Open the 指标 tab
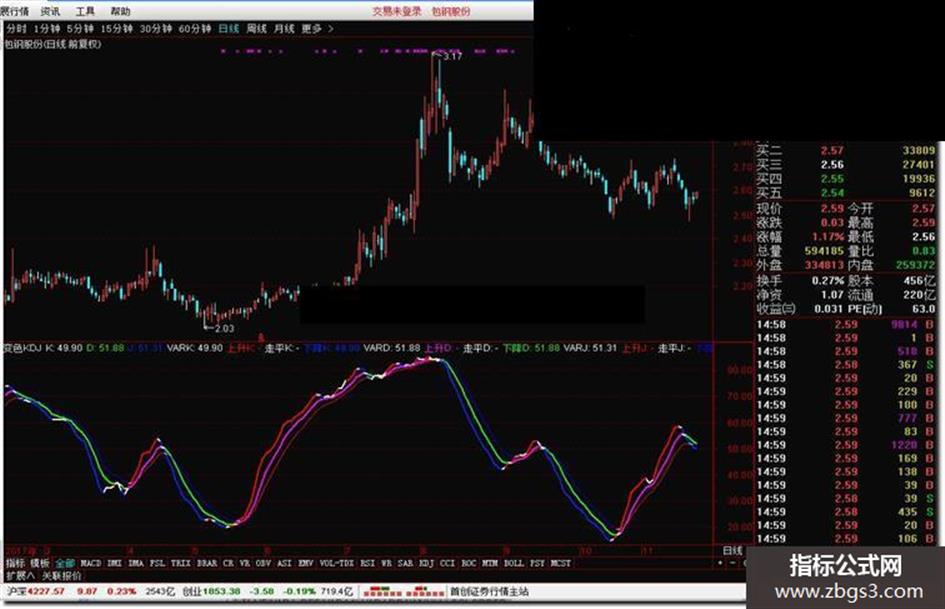This screenshot has height=609, width=945. (16, 563)
